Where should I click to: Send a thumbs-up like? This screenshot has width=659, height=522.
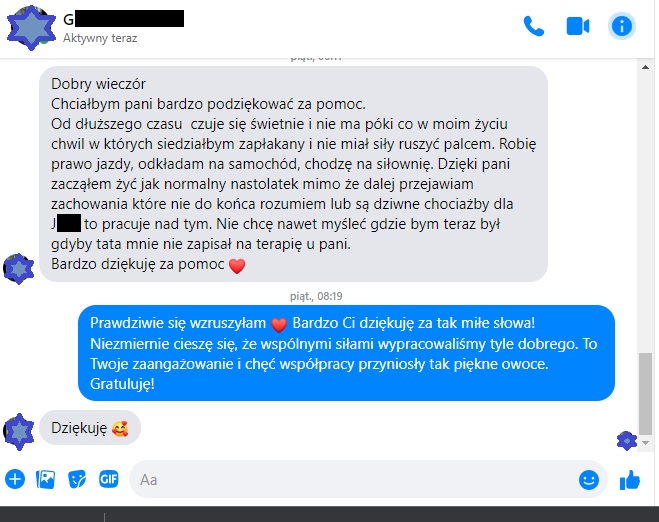click(630, 480)
